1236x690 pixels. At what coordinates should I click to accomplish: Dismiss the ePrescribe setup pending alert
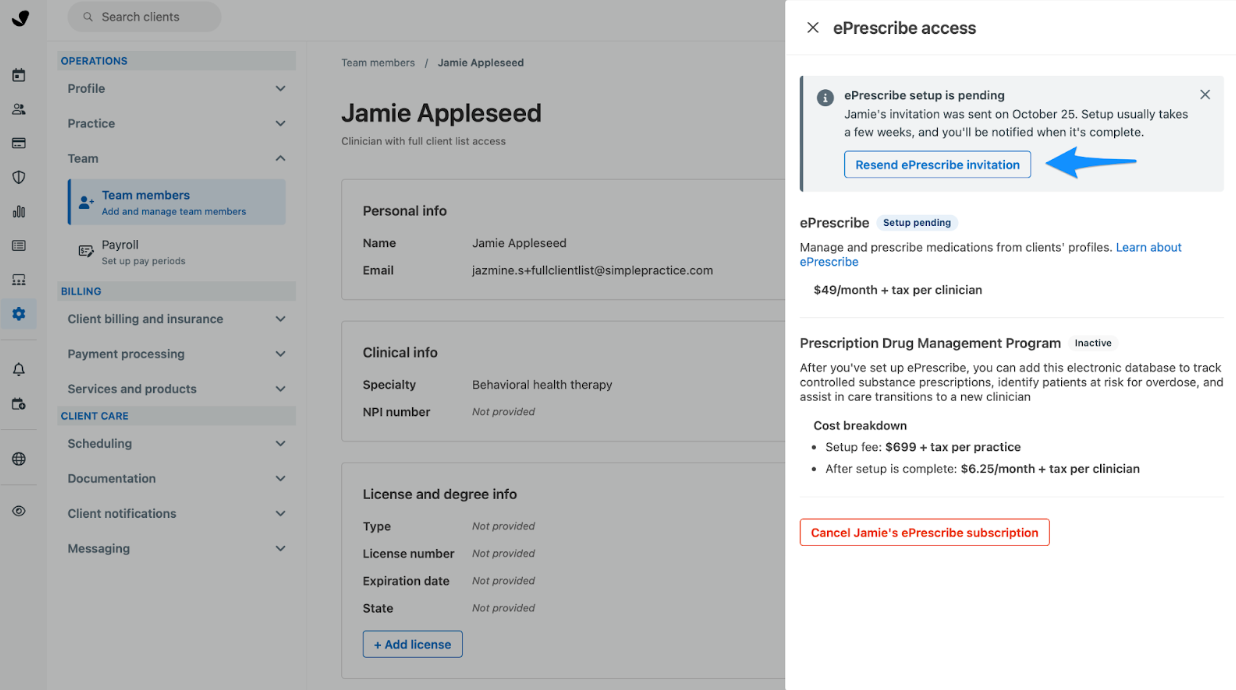point(1205,95)
